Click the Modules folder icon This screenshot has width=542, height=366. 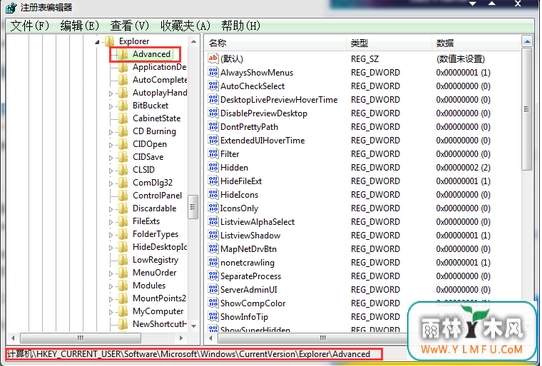(x=123, y=285)
